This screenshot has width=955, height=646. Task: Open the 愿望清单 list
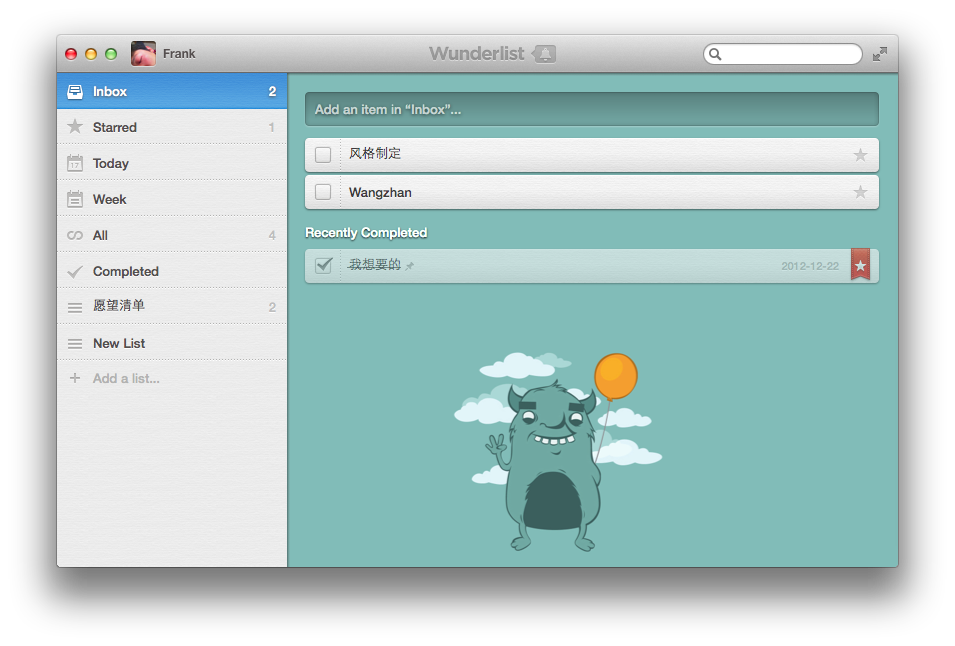pyautogui.click(x=172, y=307)
